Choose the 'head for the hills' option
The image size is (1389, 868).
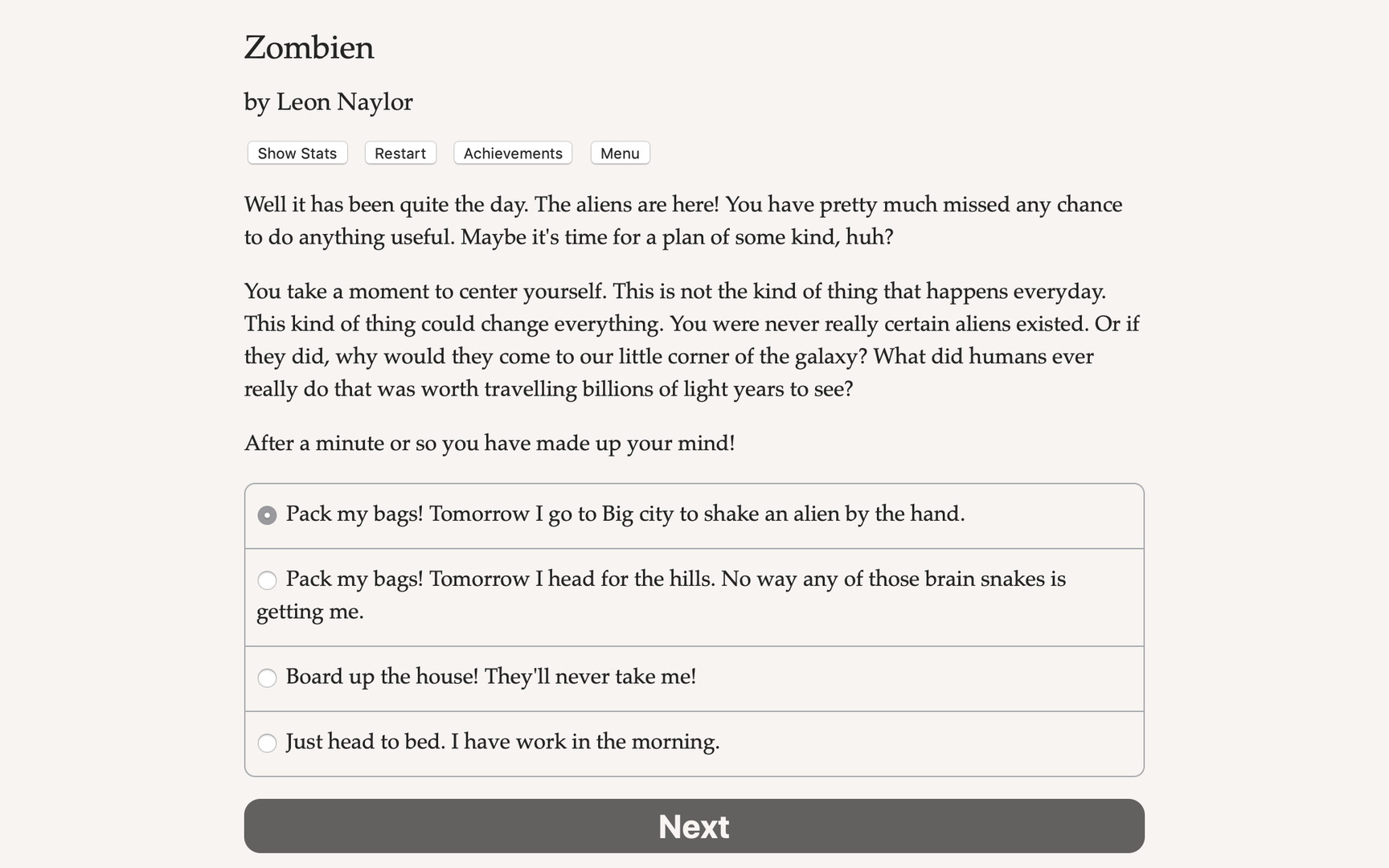pyautogui.click(x=661, y=579)
